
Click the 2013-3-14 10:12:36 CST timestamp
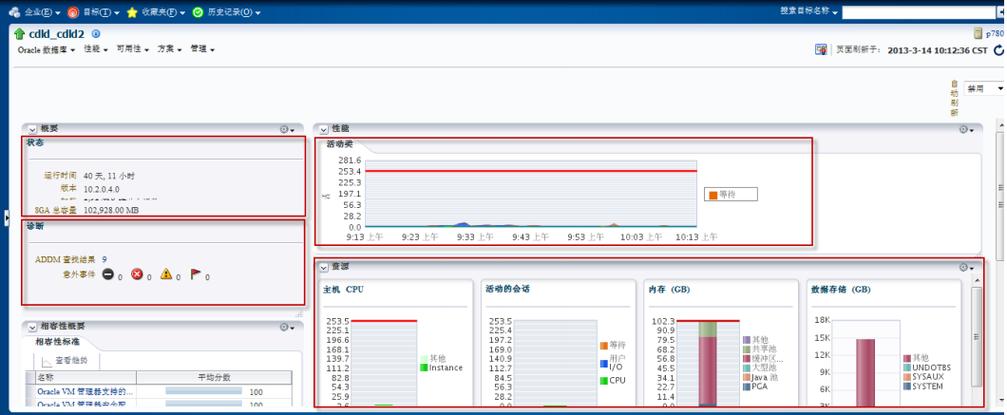point(938,50)
